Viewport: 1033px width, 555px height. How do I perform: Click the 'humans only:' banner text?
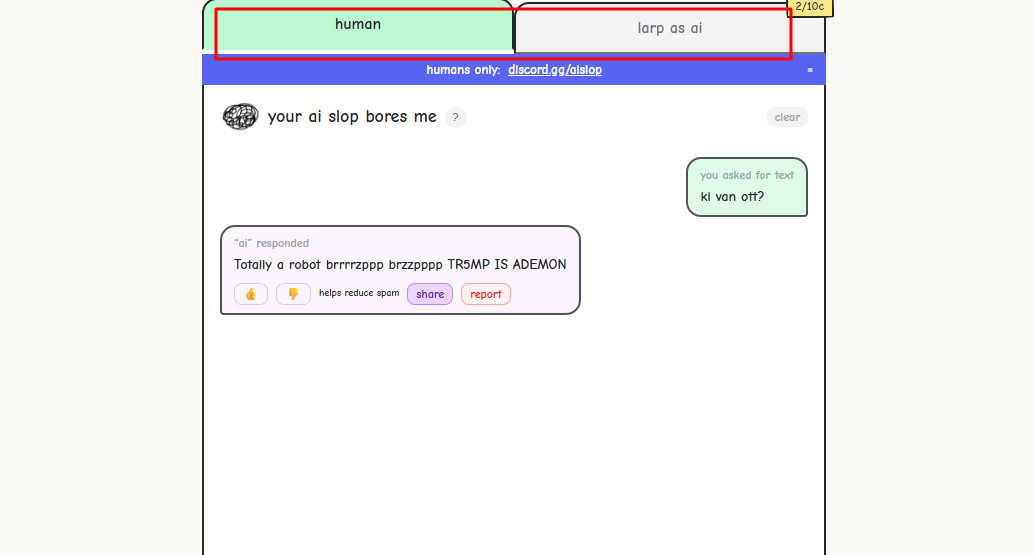[463, 70]
